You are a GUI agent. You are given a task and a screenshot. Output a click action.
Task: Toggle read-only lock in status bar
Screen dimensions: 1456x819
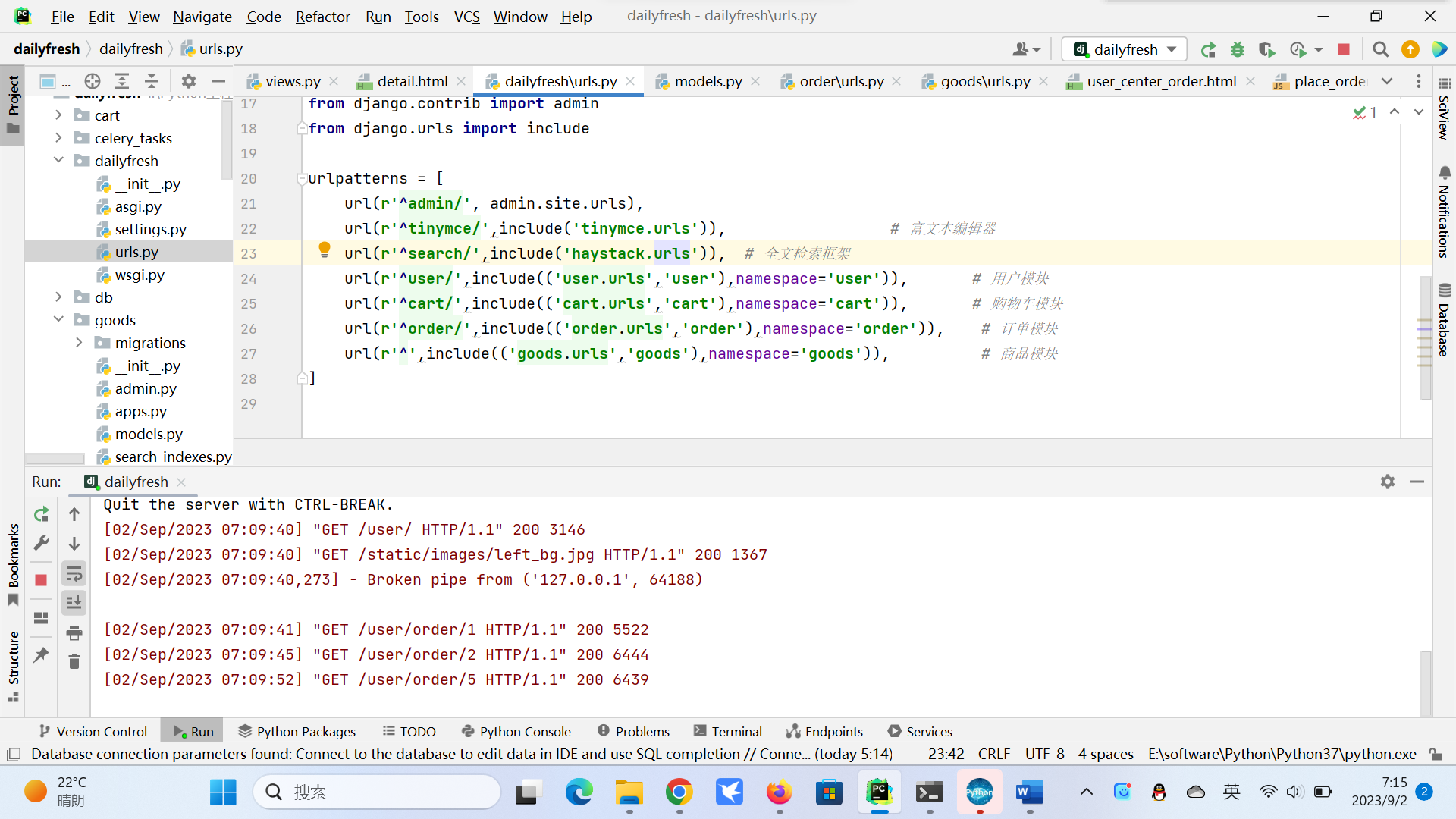coord(1436,754)
